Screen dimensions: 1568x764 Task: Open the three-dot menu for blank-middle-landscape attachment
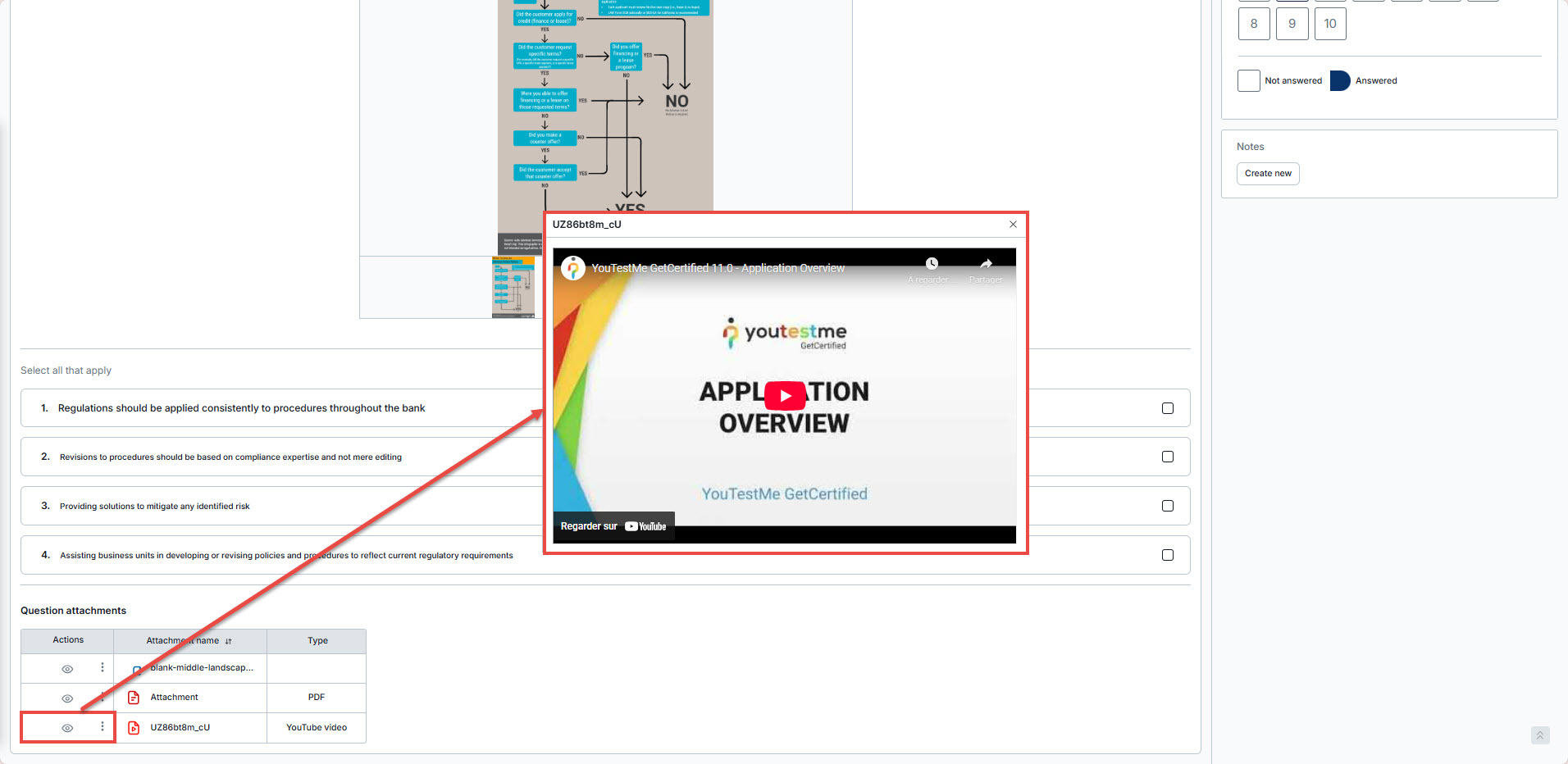point(103,667)
